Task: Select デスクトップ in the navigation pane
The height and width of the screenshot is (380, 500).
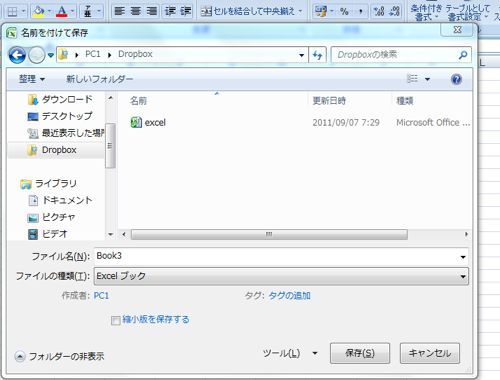Action: click(x=60, y=116)
